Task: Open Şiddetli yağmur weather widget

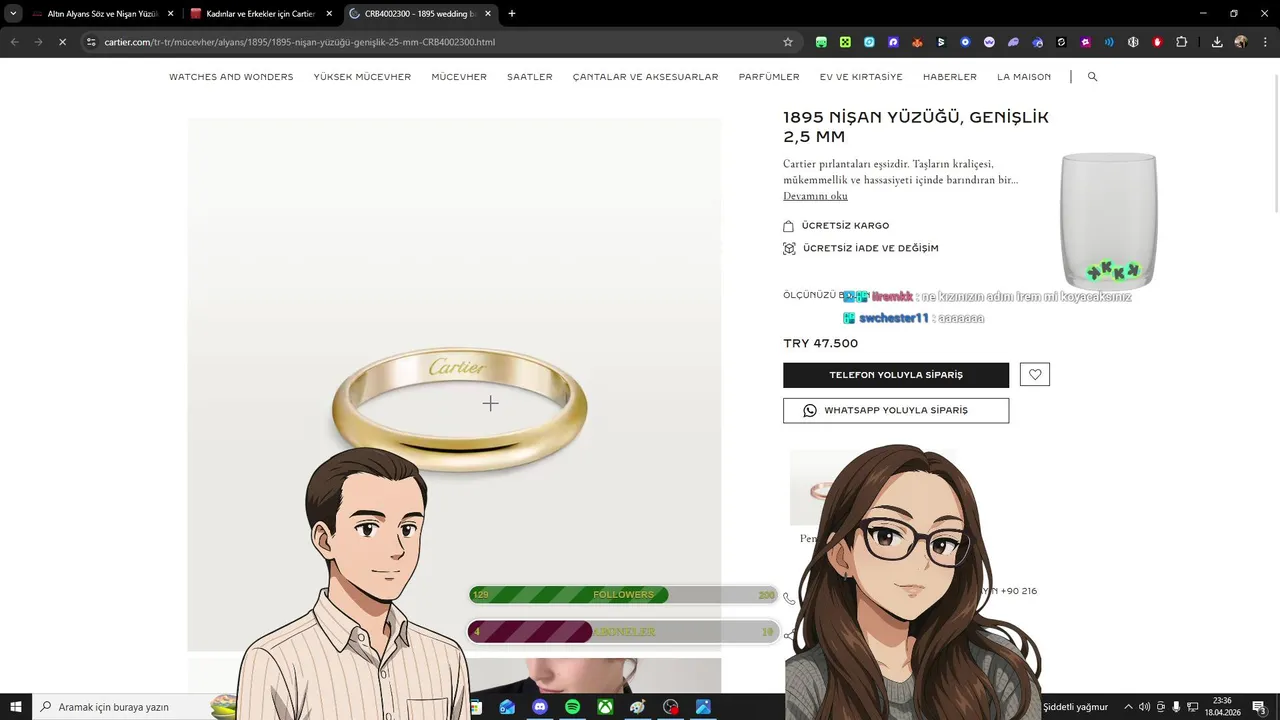Action: [1076, 707]
